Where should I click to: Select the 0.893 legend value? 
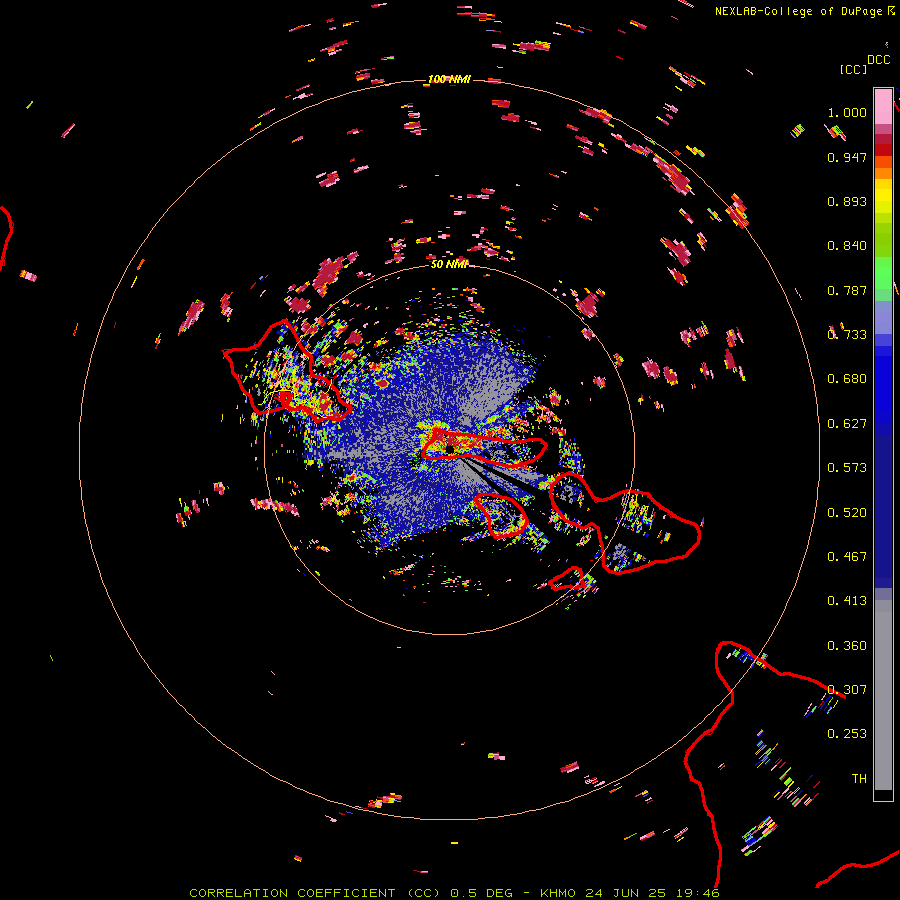point(847,201)
